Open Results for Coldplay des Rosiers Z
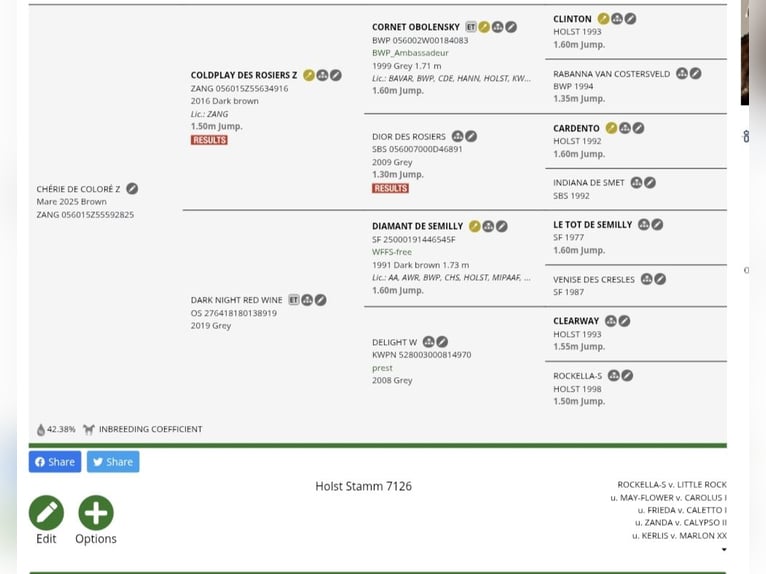Viewport: 766px width, 574px height. (x=209, y=140)
